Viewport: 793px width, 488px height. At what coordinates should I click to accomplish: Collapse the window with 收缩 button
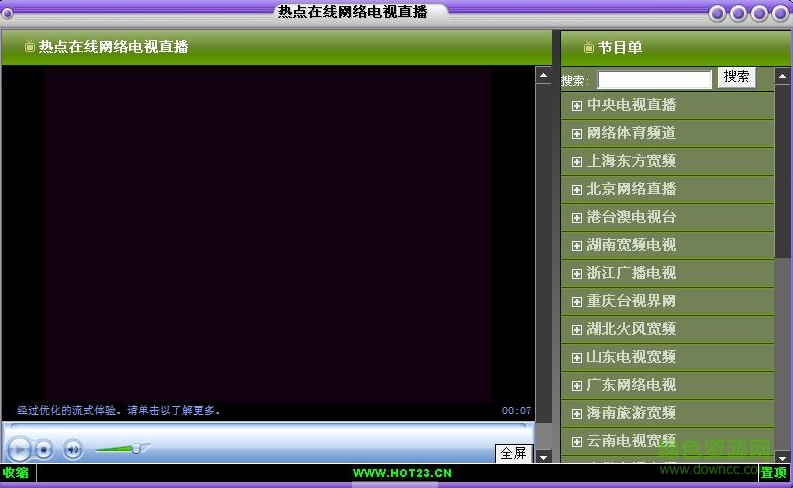click(16, 473)
